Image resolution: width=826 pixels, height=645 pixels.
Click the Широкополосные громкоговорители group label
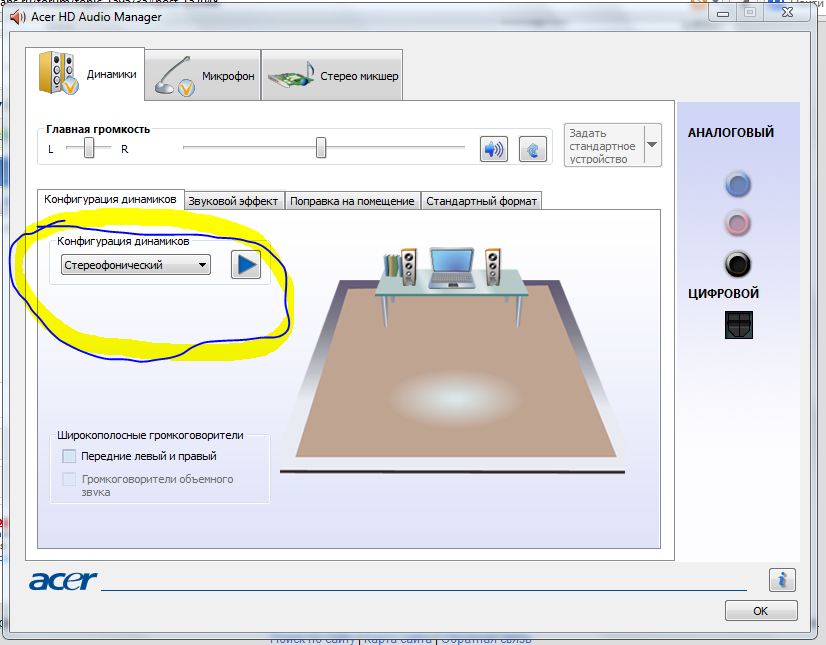pyautogui.click(x=150, y=435)
